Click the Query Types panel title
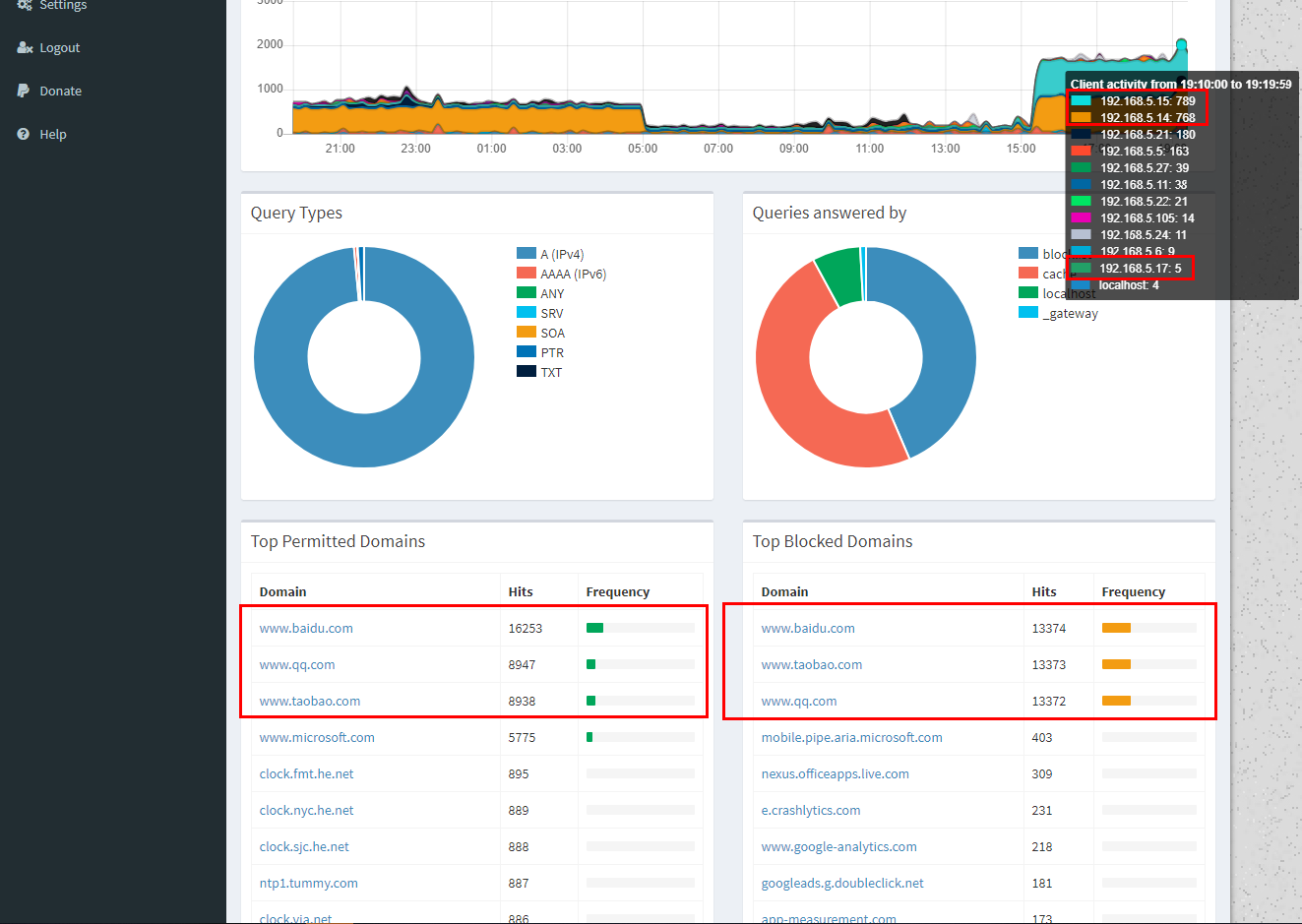Screen dimensions: 1302x924 296,213
